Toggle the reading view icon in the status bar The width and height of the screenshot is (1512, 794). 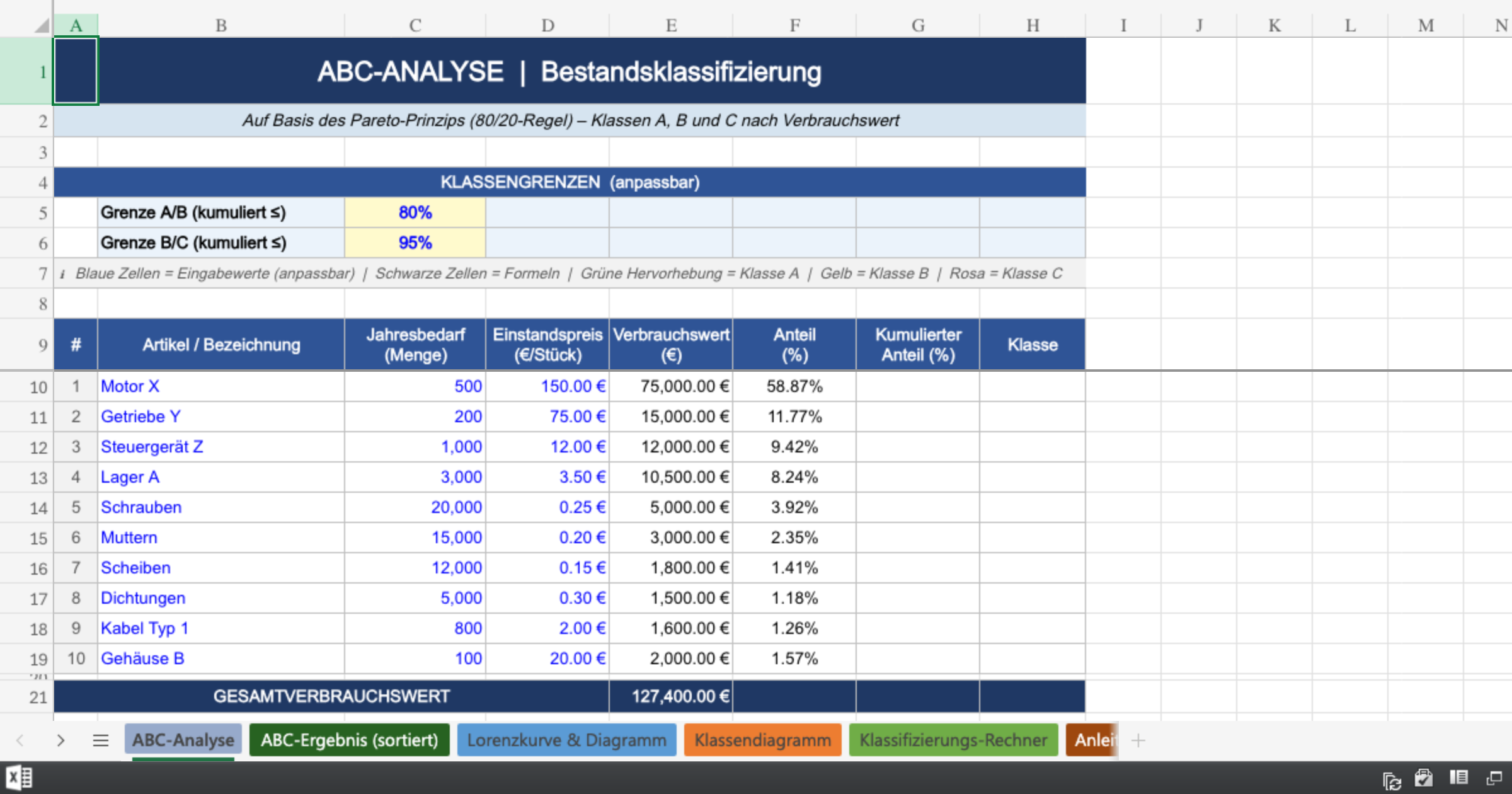(x=1458, y=778)
